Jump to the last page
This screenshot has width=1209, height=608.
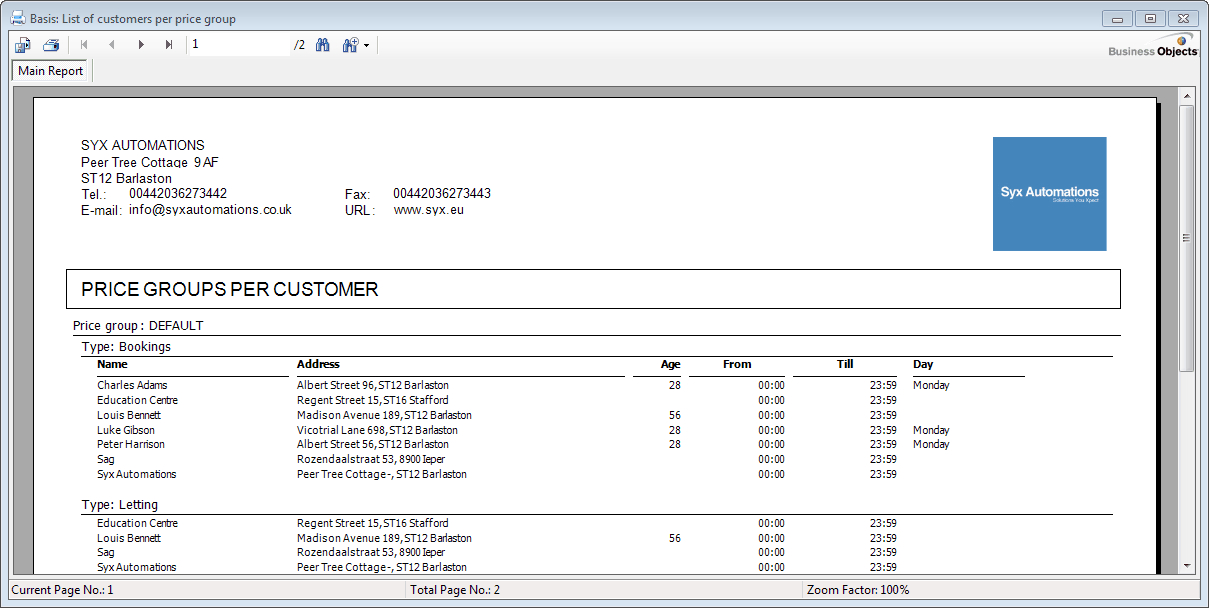pos(169,45)
